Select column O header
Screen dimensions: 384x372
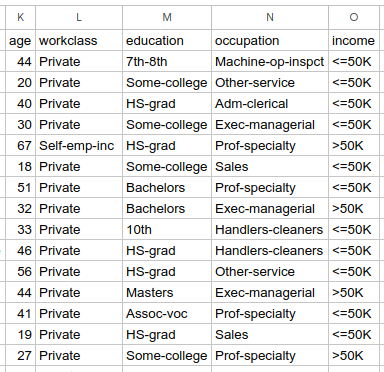click(354, 17)
